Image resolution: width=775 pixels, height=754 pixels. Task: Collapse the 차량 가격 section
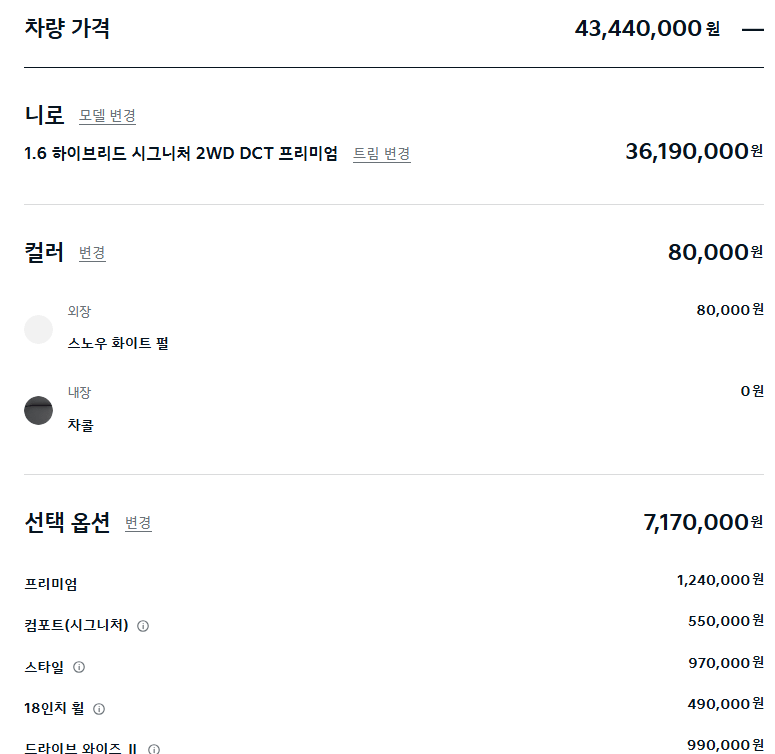click(x=752, y=29)
